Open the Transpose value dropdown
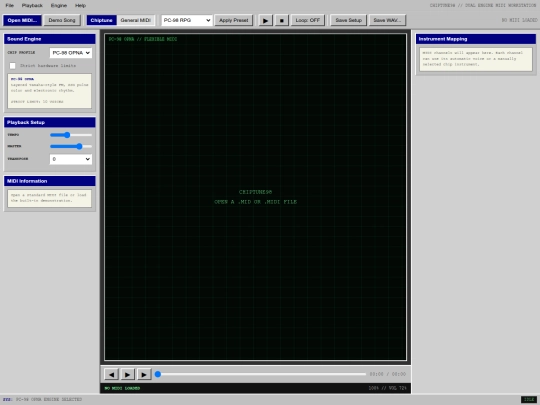The image size is (540, 405). pos(71,159)
